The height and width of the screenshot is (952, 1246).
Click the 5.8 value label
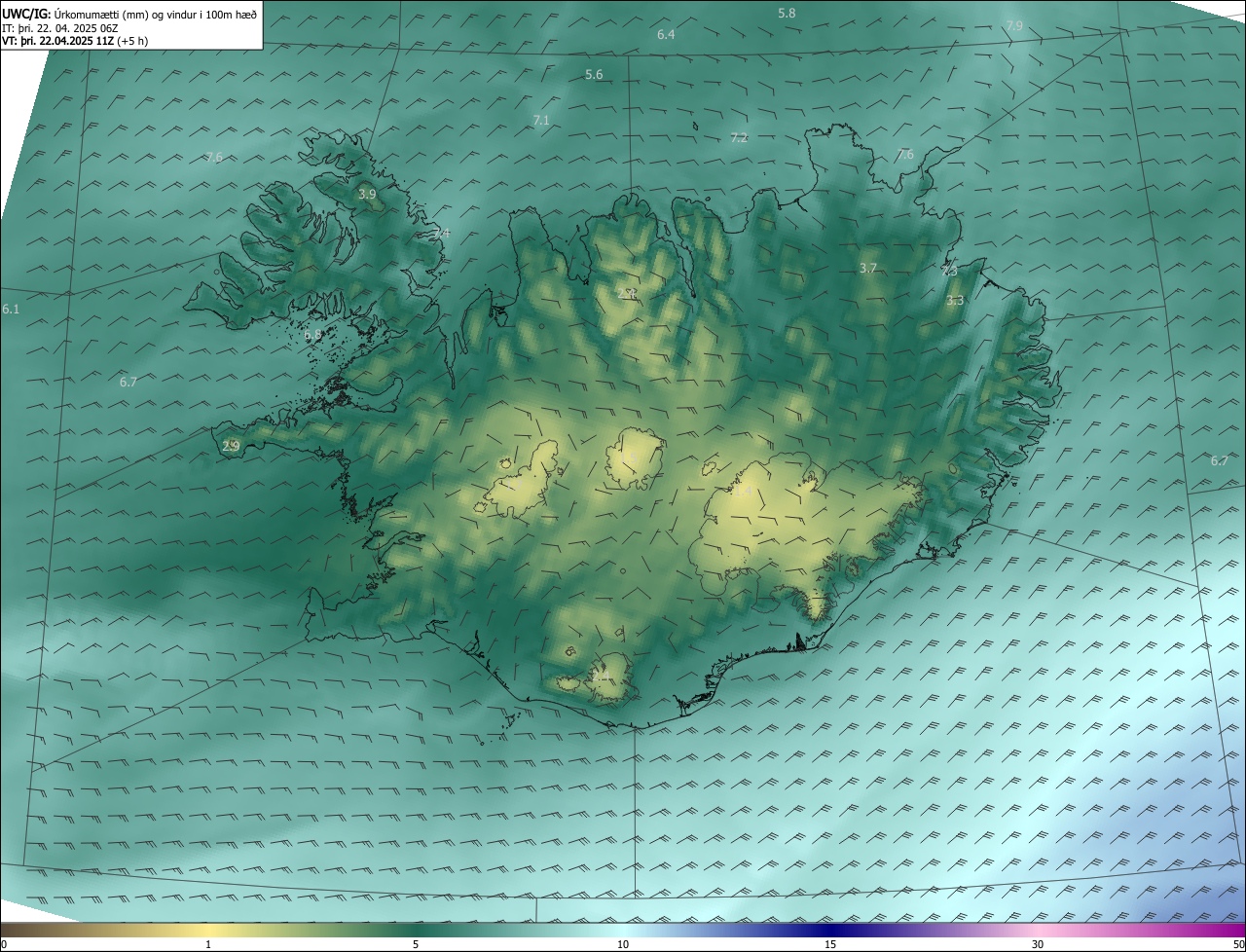[787, 13]
